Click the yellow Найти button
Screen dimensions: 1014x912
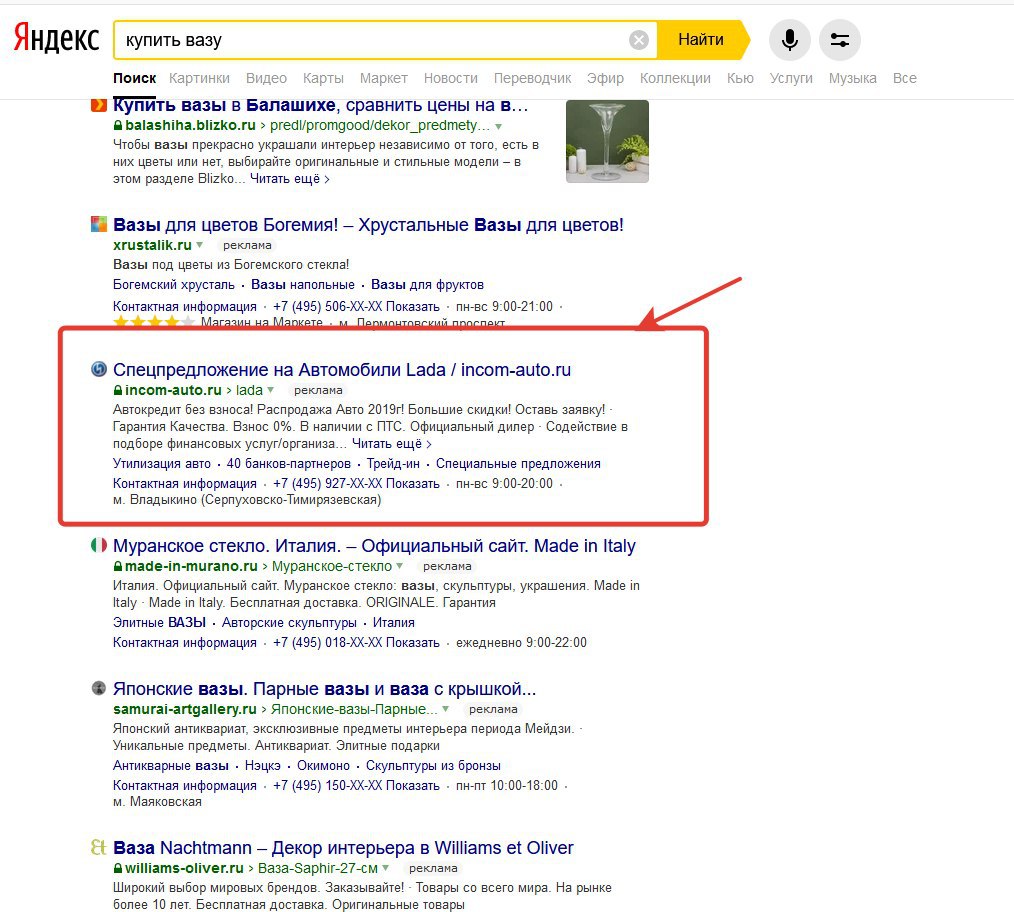[x=701, y=40]
